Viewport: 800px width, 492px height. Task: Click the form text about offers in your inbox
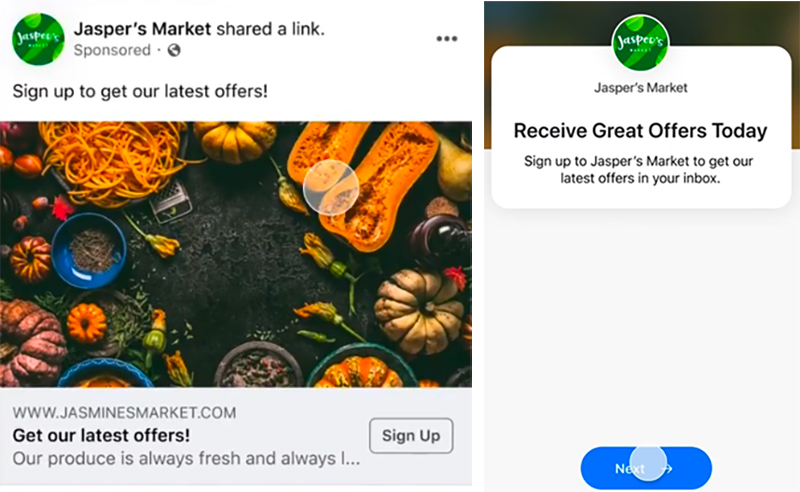(x=639, y=169)
